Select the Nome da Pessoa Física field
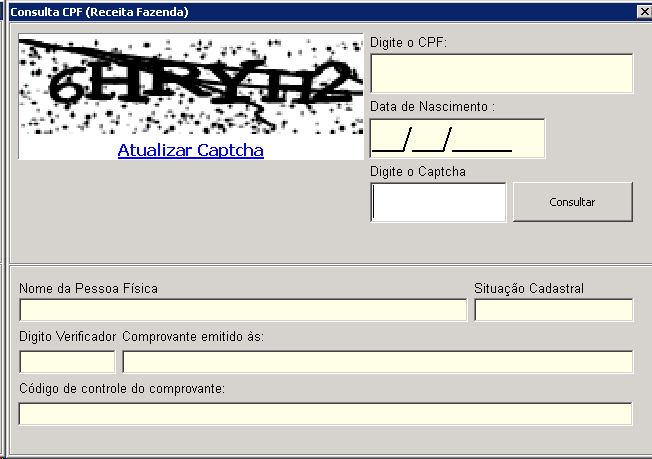This screenshot has height=459, width=652. 243,310
